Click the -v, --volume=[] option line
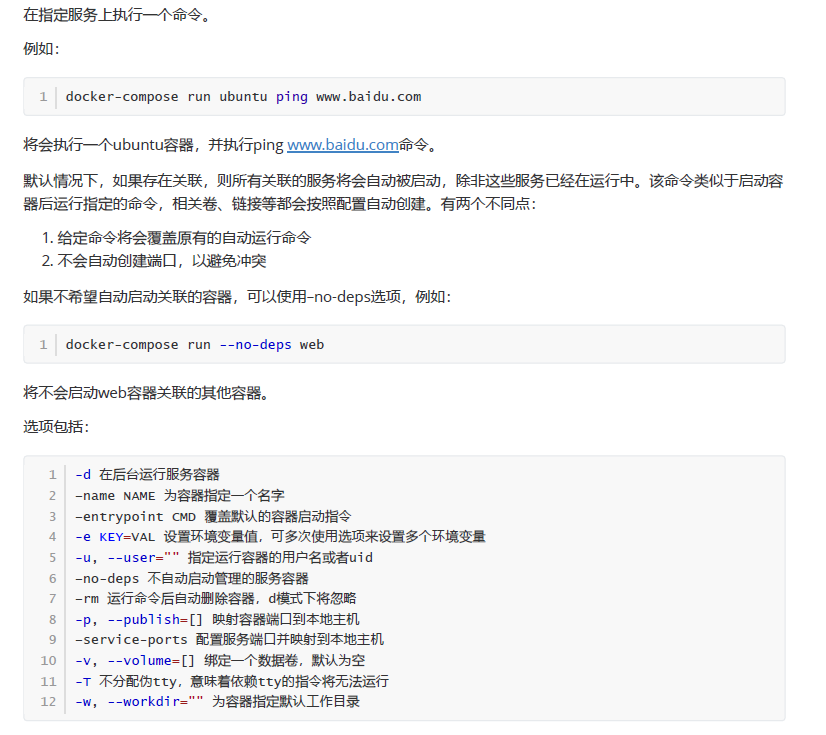This screenshot has height=735, width=826. point(220,661)
